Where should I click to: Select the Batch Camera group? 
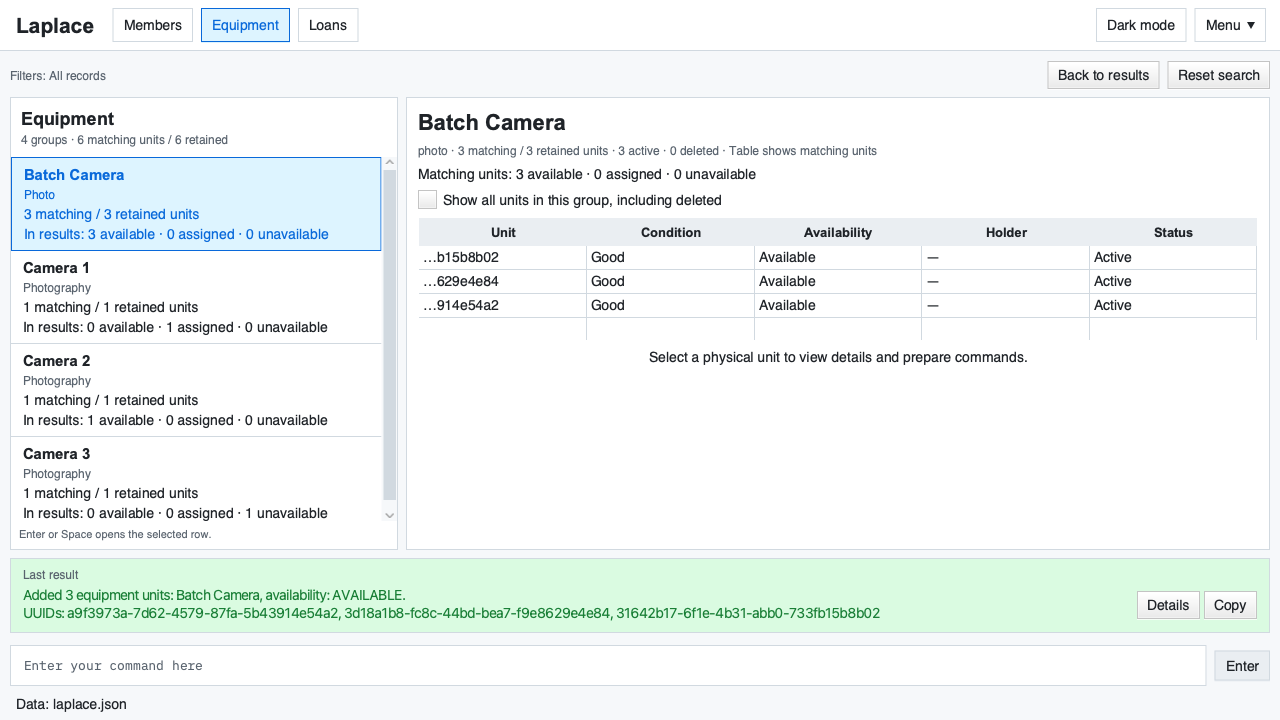pos(196,204)
